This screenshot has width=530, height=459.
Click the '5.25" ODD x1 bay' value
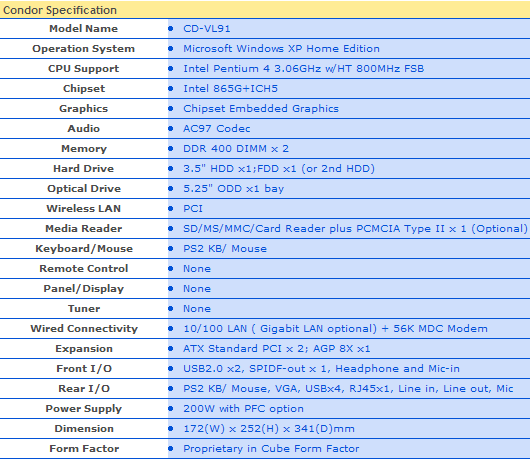click(x=233, y=189)
